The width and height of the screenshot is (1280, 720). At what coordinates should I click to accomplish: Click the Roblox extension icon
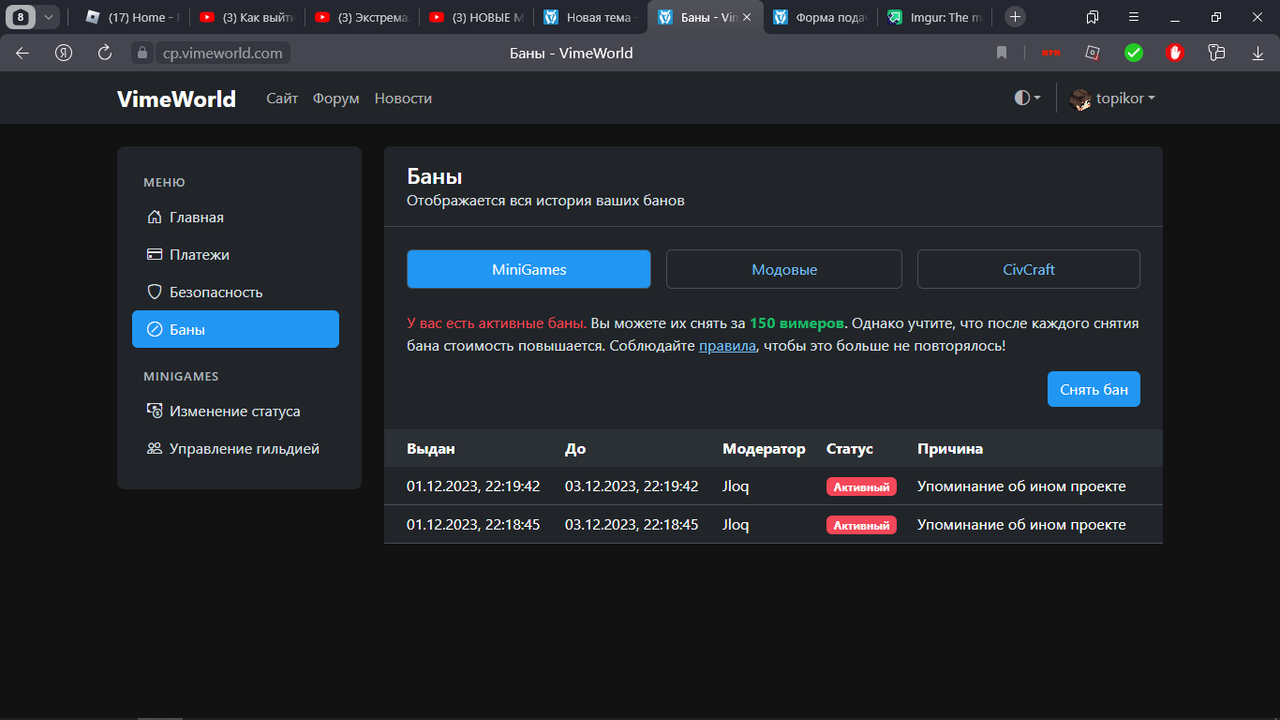pos(1092,53)
